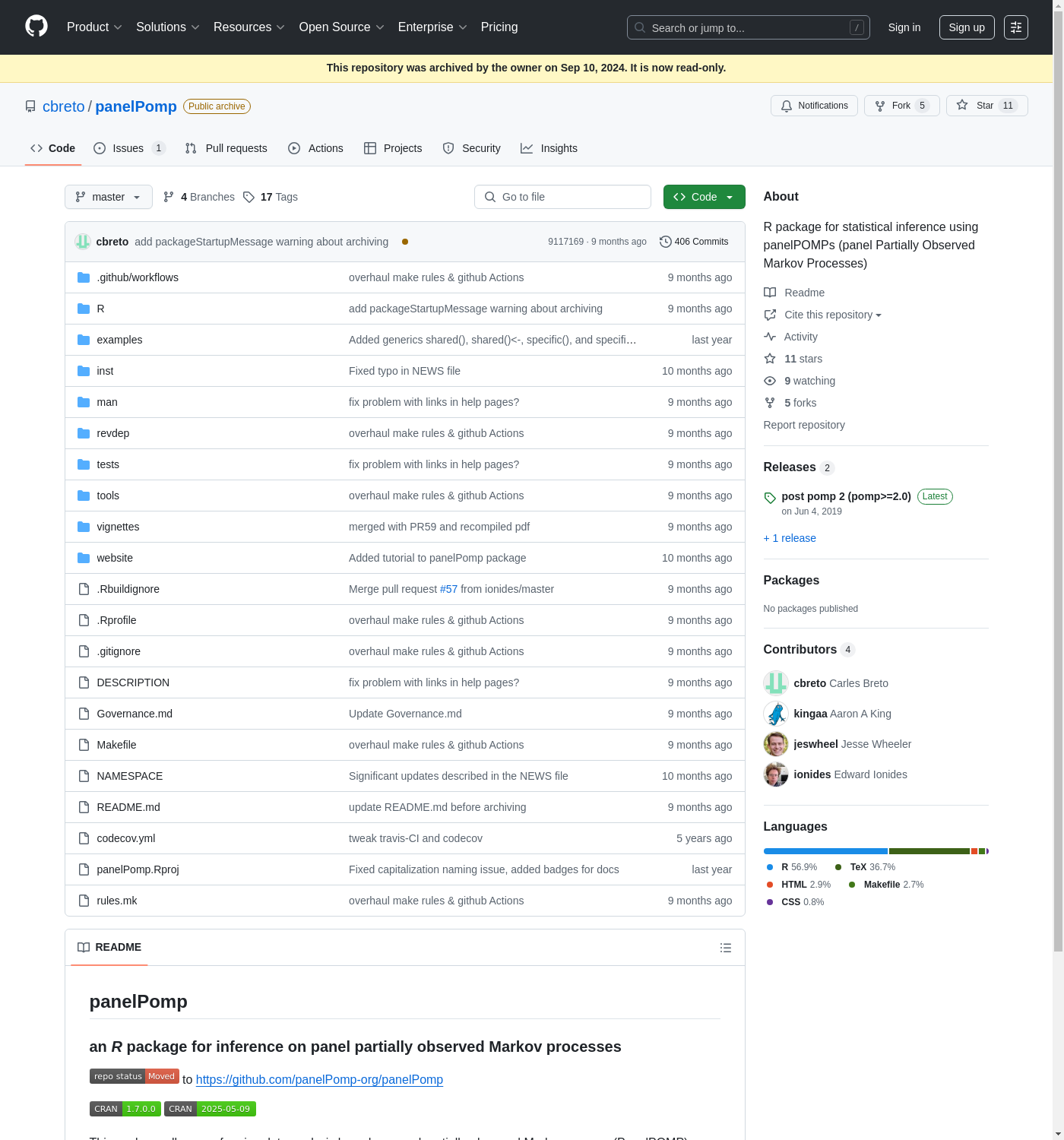Switch to the Issues tab
The width and height of the screenshot is (1064, 1140).
[129, 148]
